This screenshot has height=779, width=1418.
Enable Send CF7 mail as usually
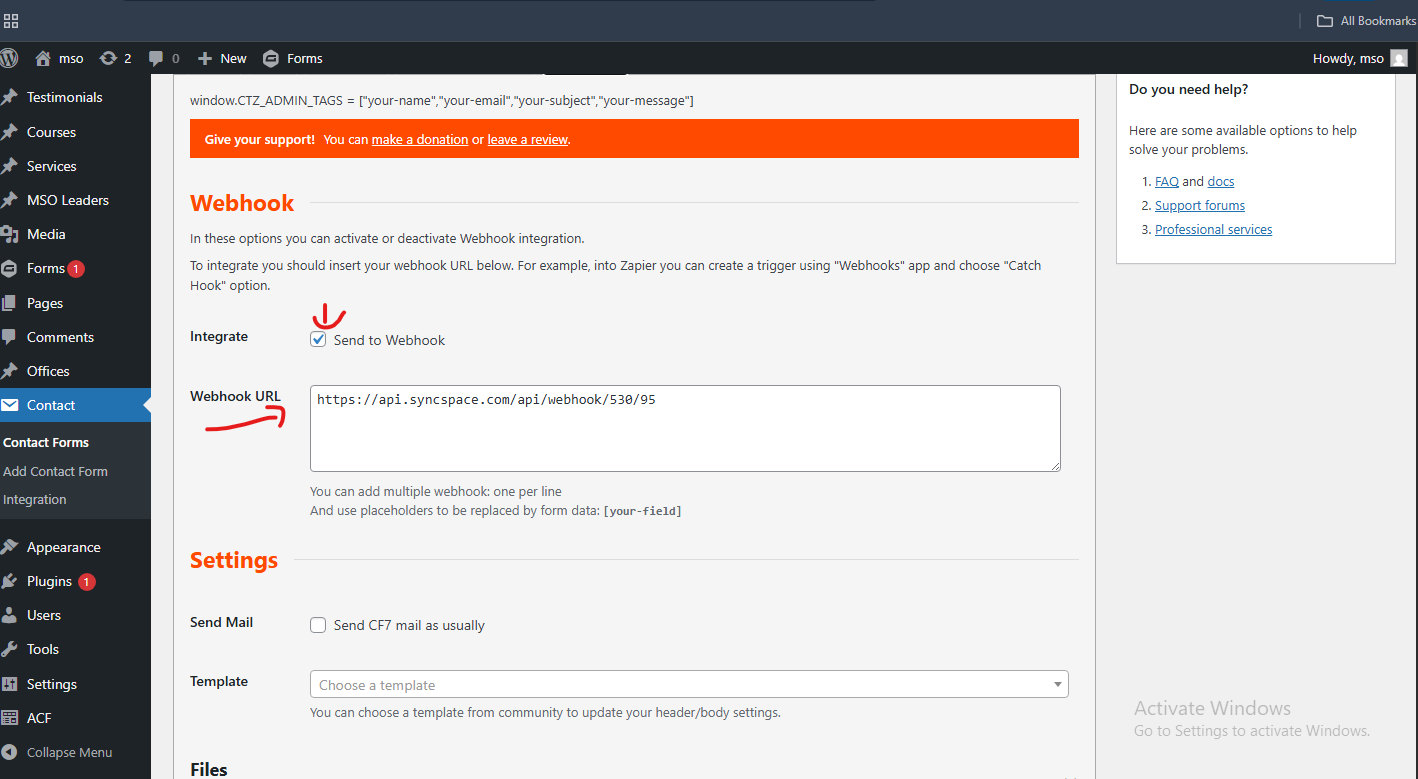point(318,625)
